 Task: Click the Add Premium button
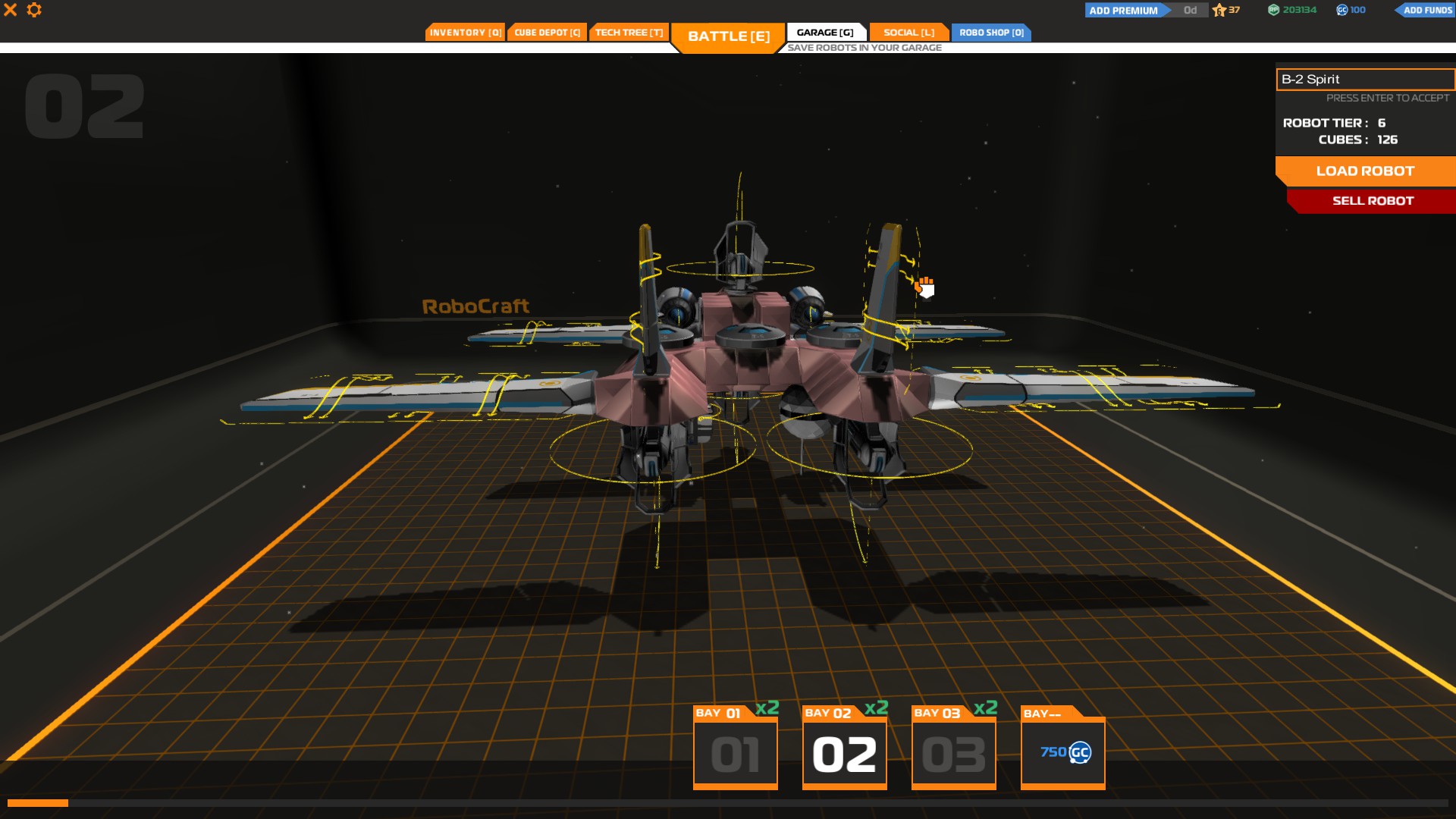pos(1124,11)
